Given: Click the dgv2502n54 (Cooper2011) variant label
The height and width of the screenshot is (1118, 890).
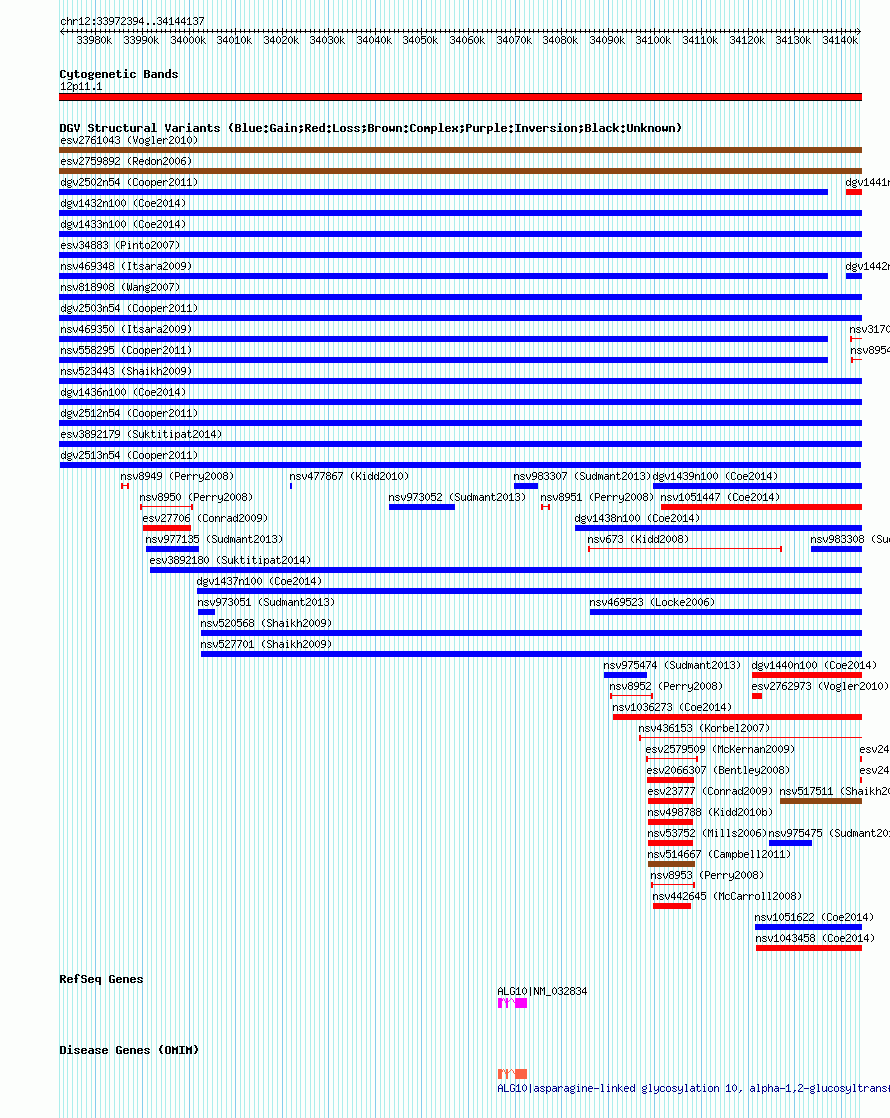Looking at the screenshot, I should tap(129, 182).
